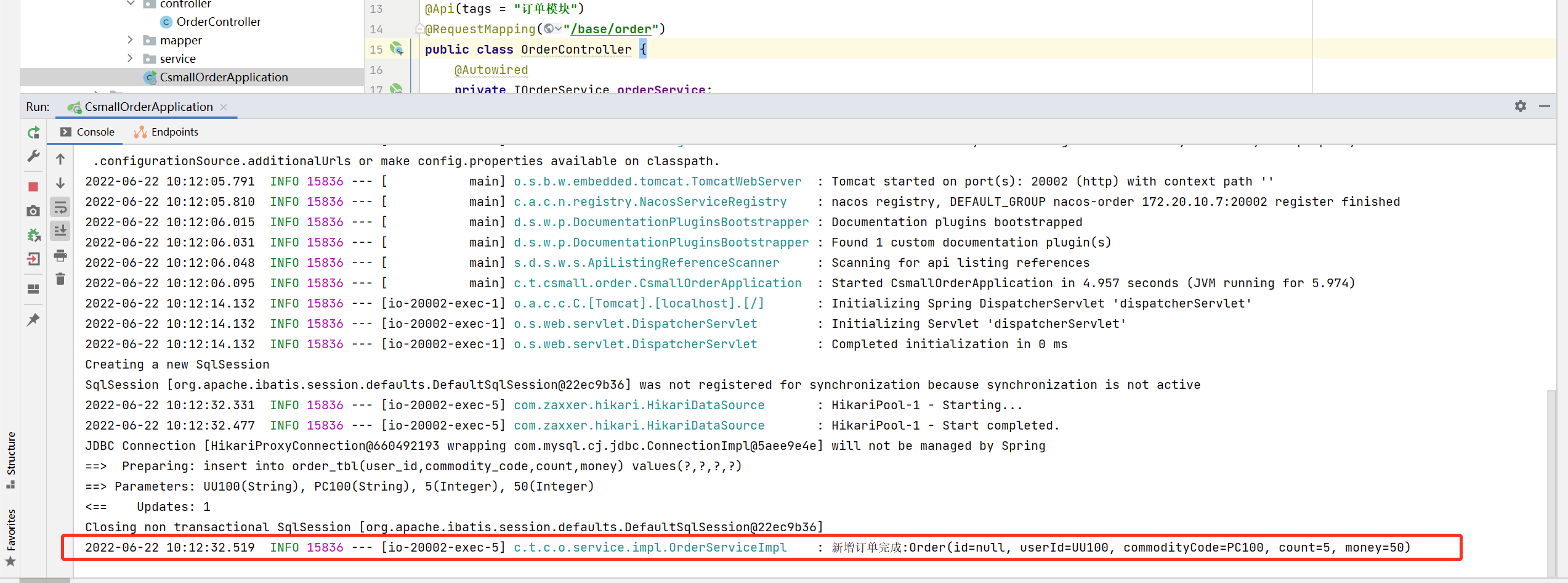Click the CsmallOrderApplication logger class link

click(x=658, y=283)
